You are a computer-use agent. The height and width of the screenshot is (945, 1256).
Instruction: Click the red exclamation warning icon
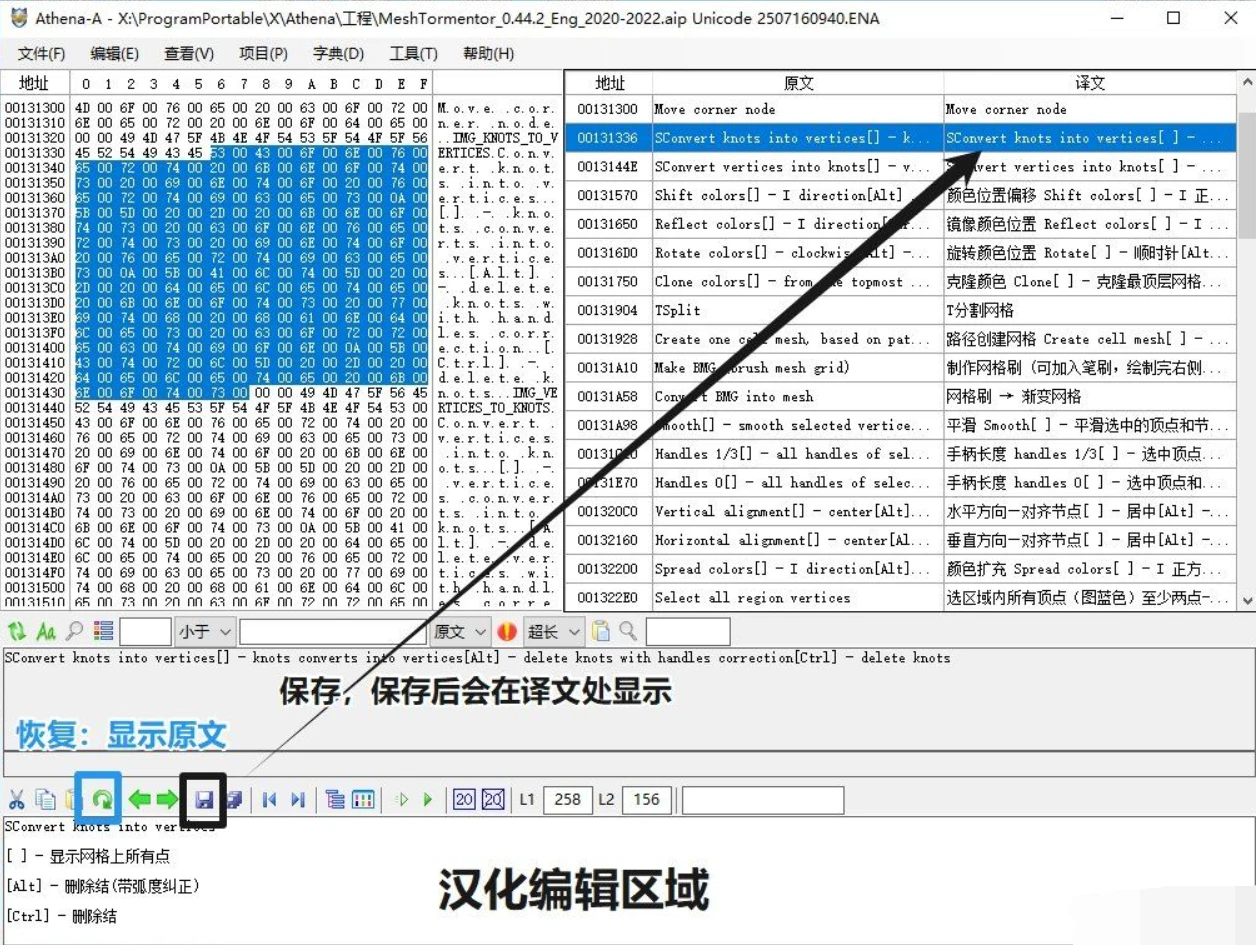coord(507,631)
